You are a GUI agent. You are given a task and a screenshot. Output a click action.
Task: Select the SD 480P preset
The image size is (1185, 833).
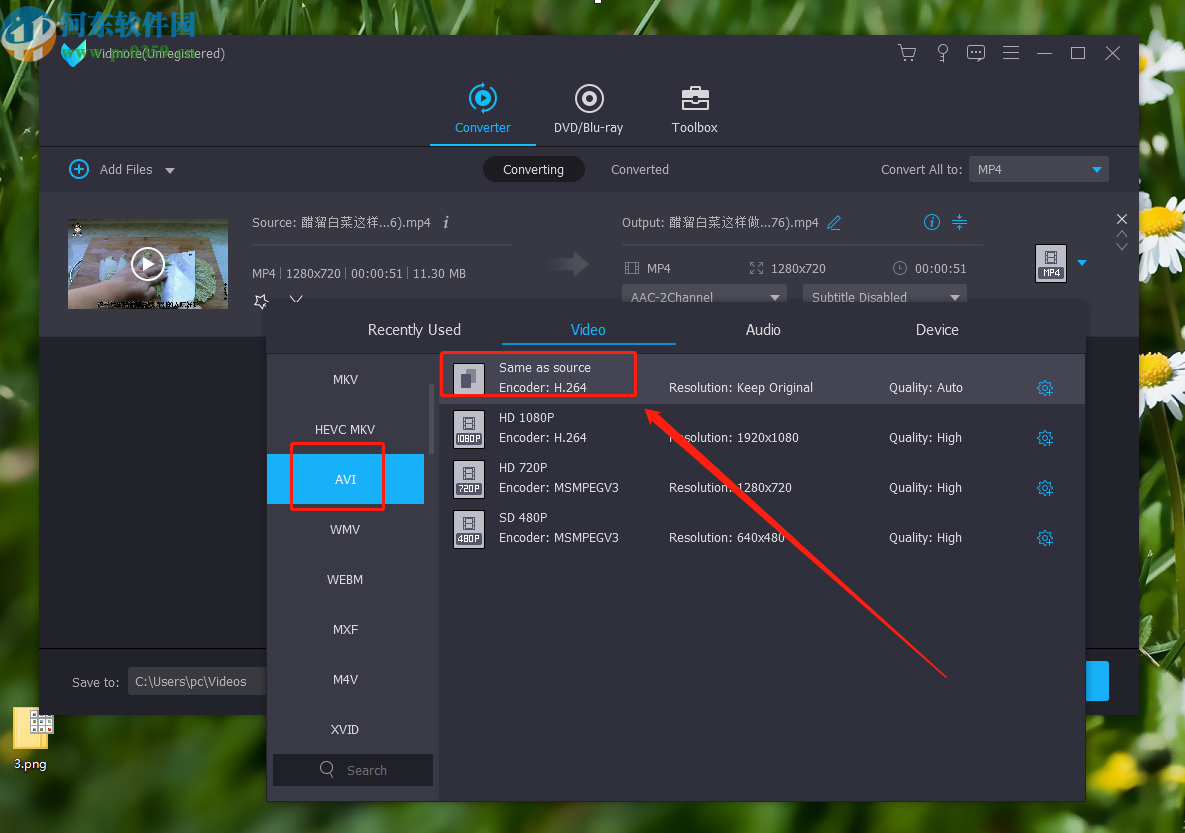click(x=762, y=528)
